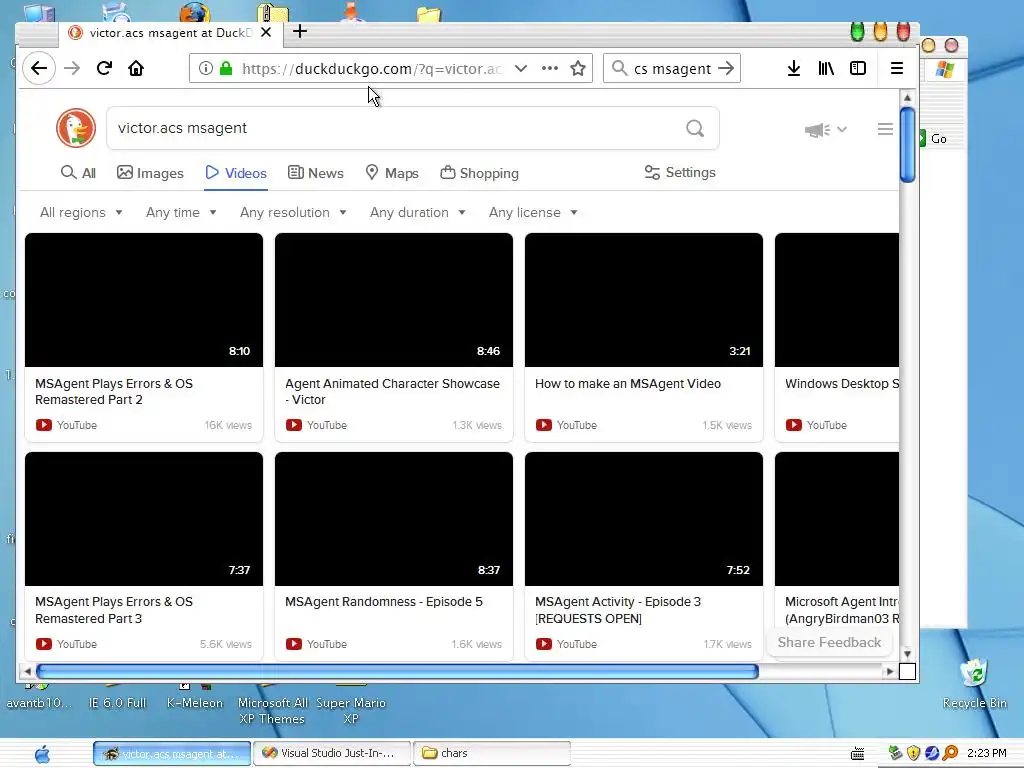Open the Shopping tab

(x=479, y=173)
